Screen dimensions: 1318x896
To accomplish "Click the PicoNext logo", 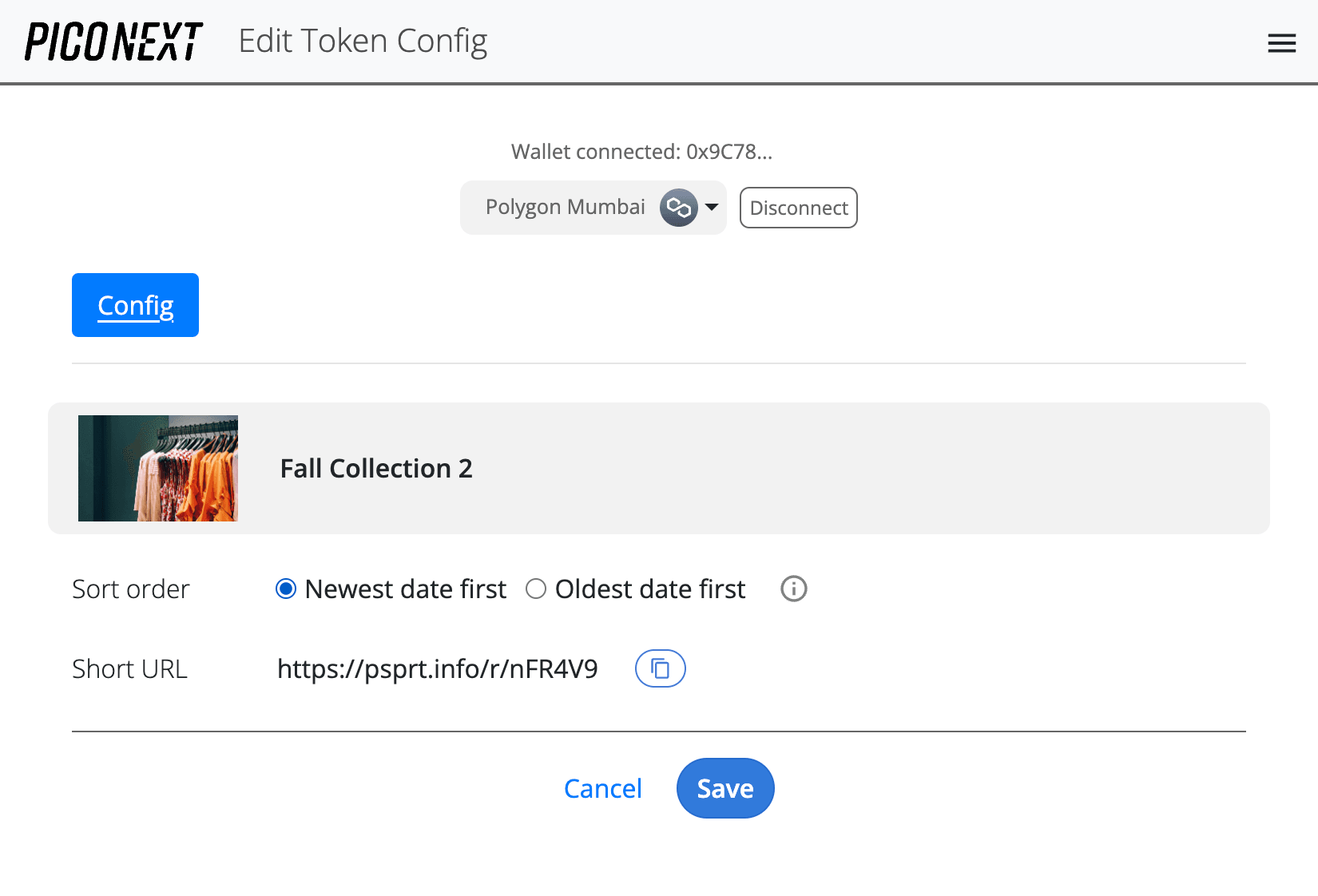I will click(112, 42).
